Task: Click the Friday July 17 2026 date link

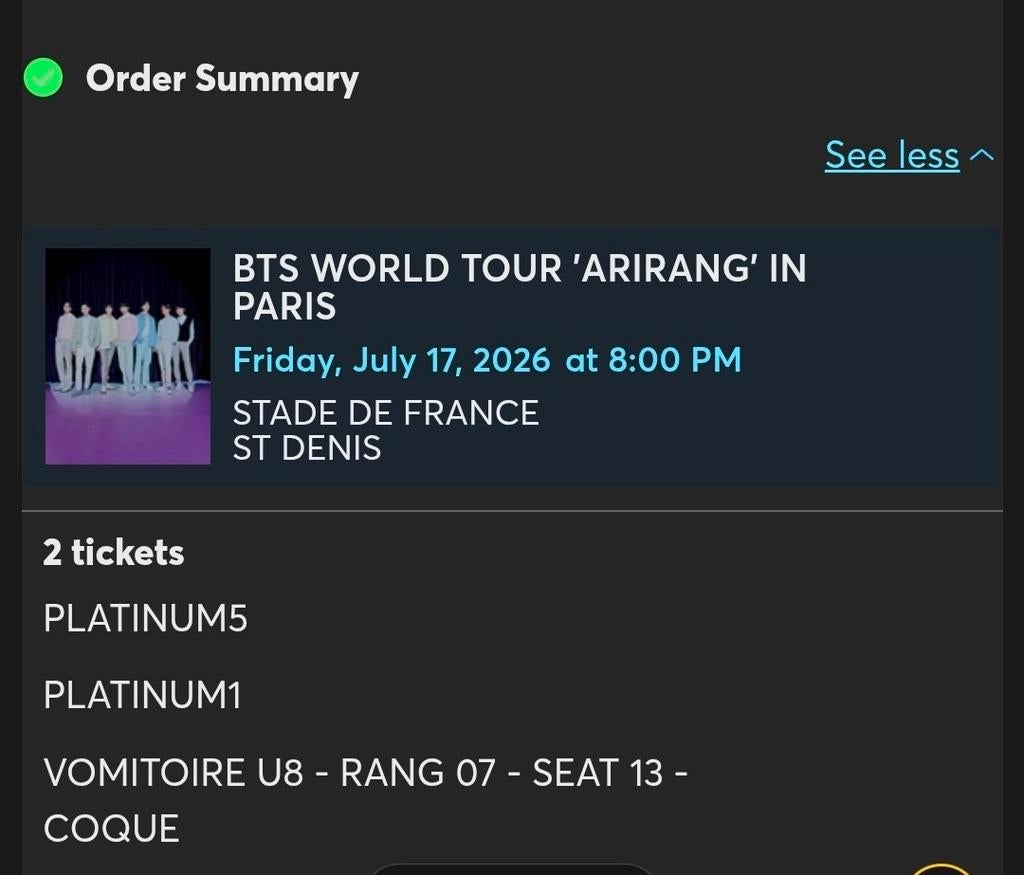Action: pos(390,360)
